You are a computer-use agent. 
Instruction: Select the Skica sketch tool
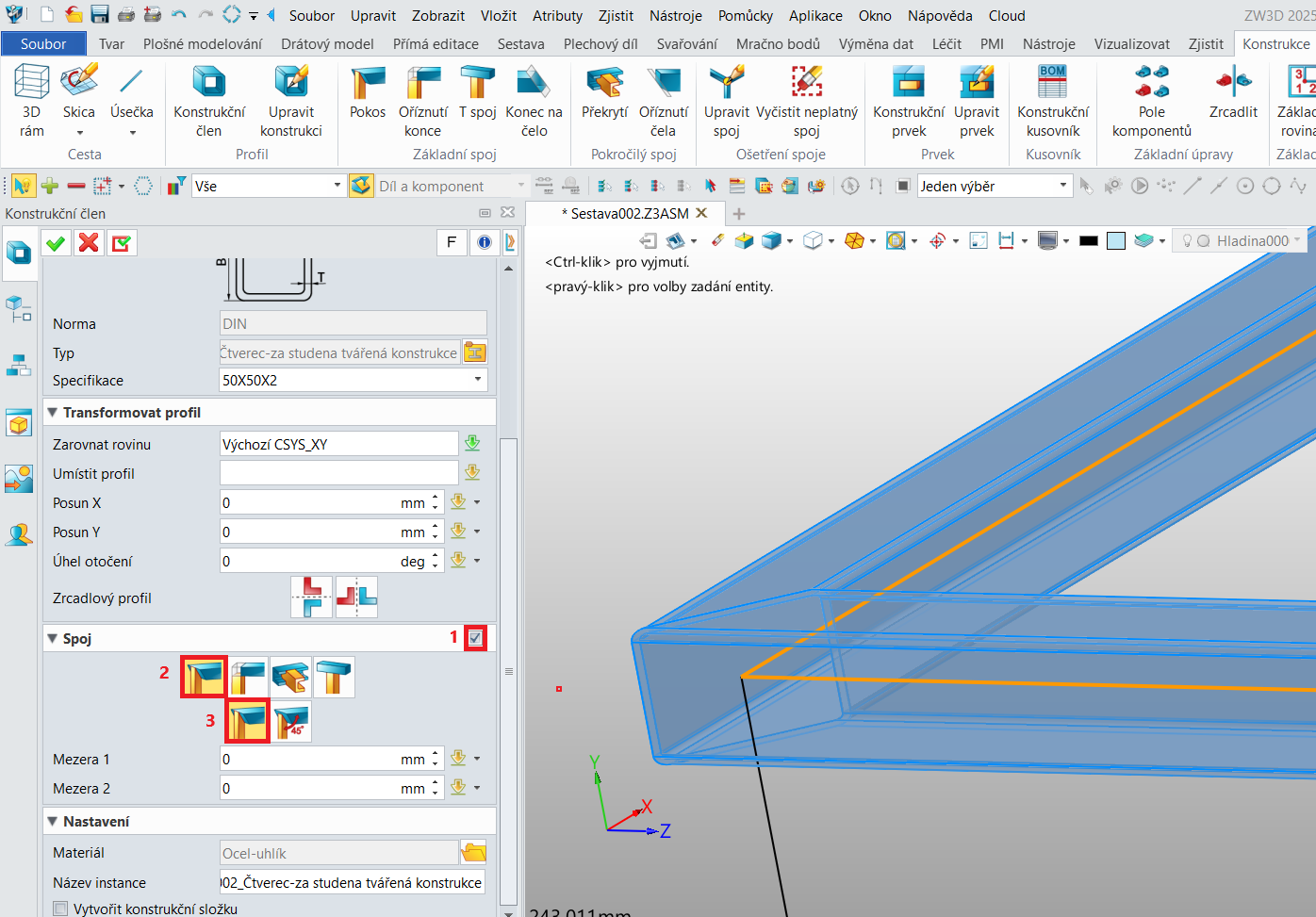pyautogui.click(x=79, y=100)
